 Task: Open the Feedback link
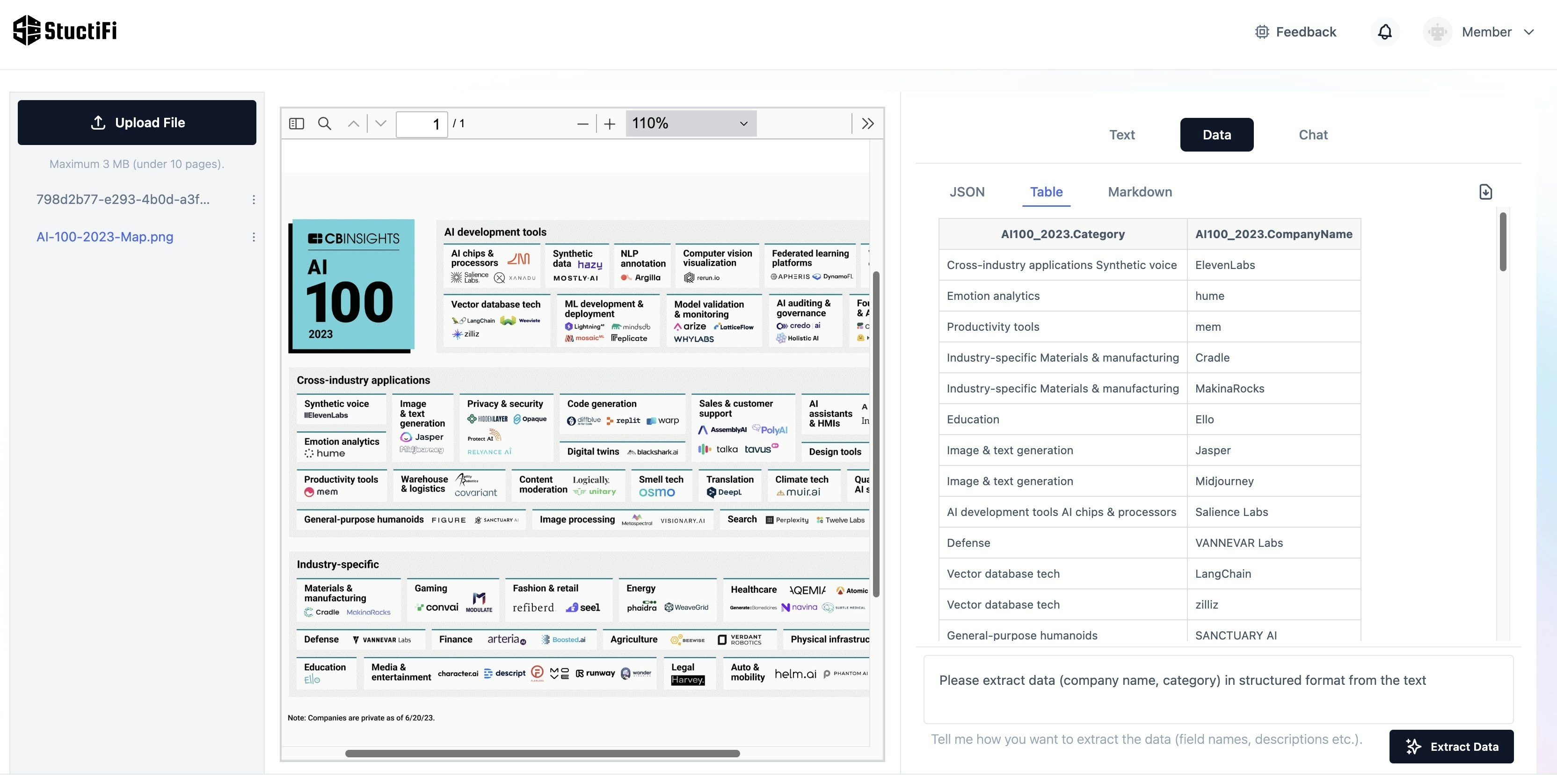1295,32
